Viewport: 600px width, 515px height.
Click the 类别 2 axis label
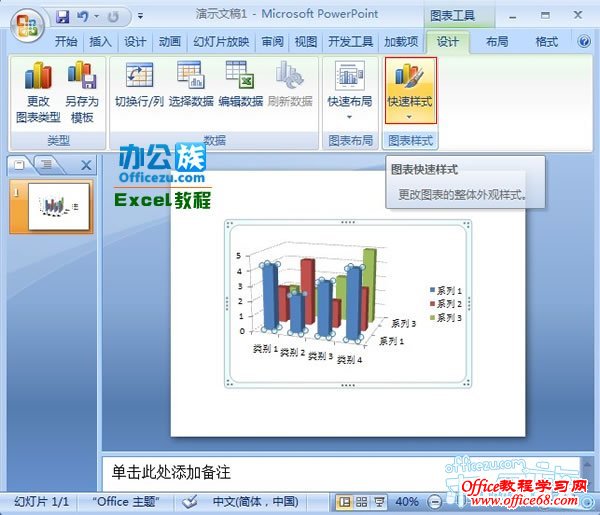pos(292,352)
